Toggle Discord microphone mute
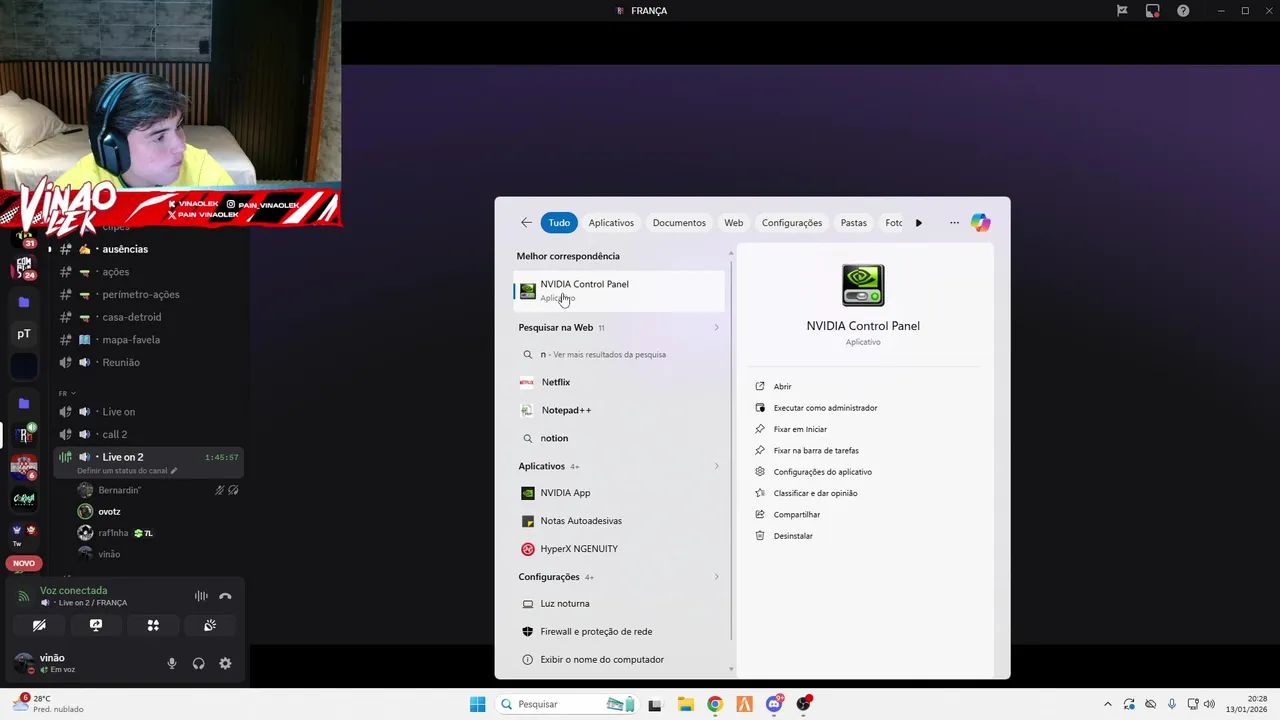This screenshot has width=1280, height=720. [172, 663]
